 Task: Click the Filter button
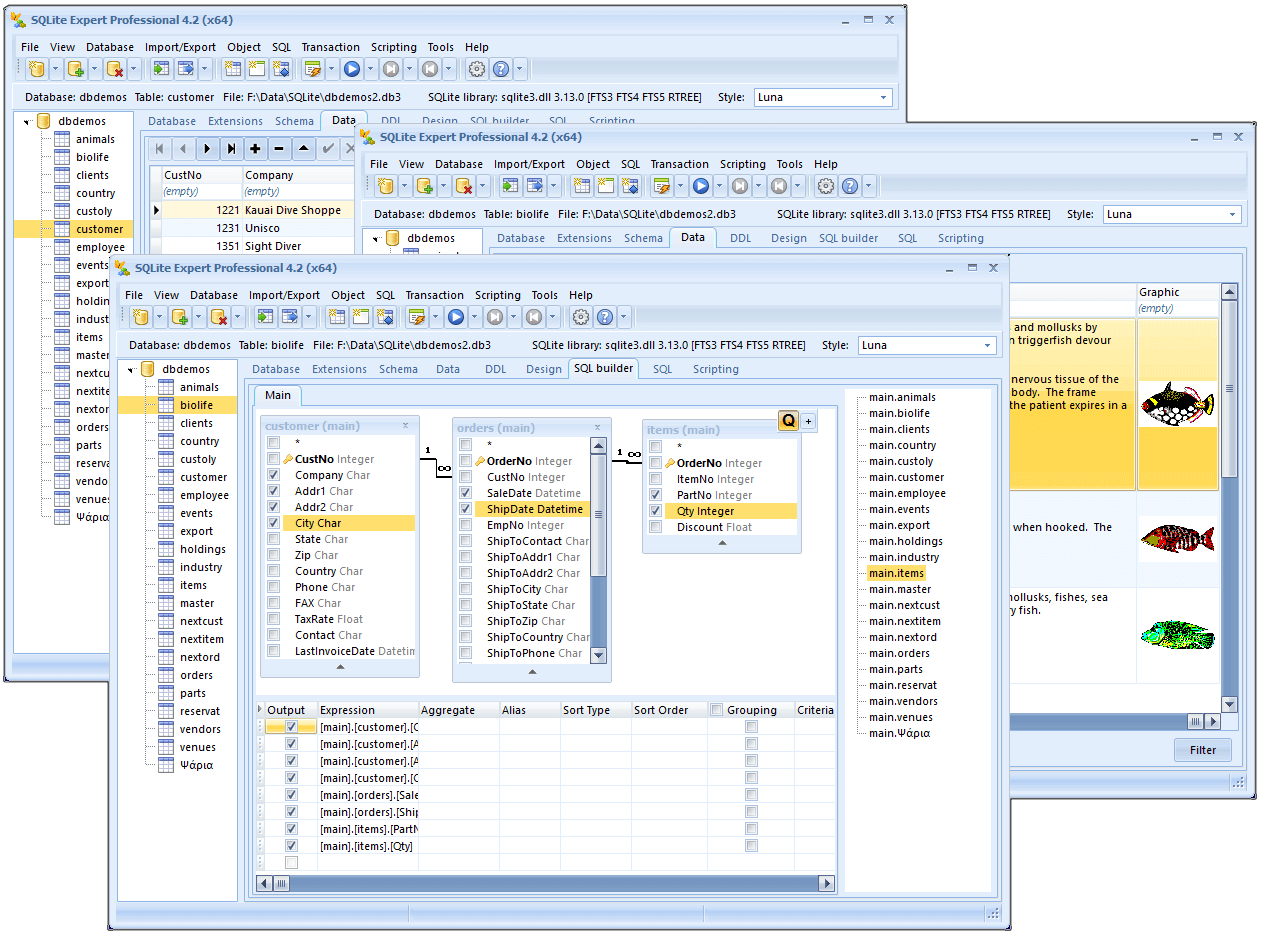(1202, 750)
